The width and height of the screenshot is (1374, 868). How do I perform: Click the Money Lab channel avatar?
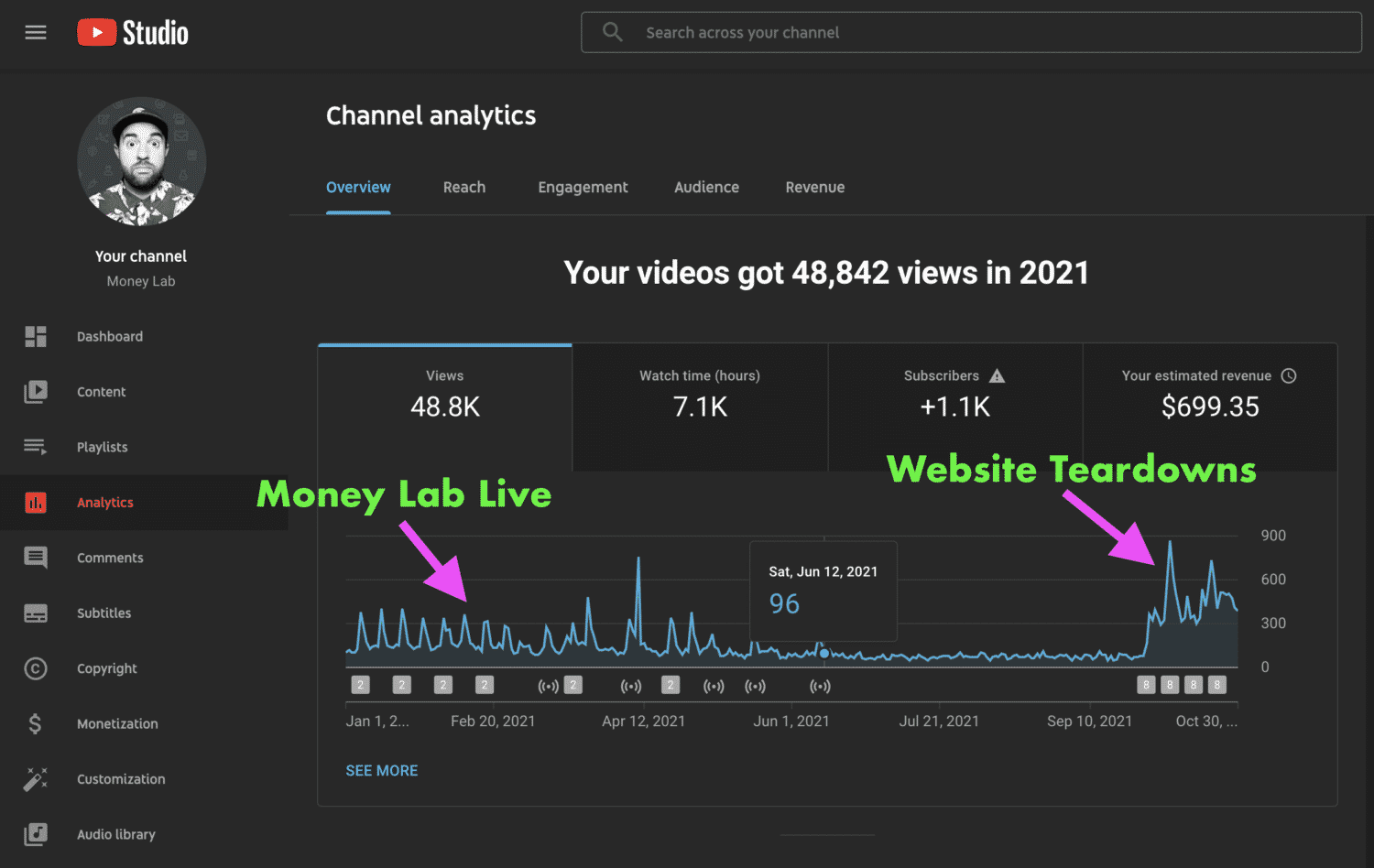[142, 161]
